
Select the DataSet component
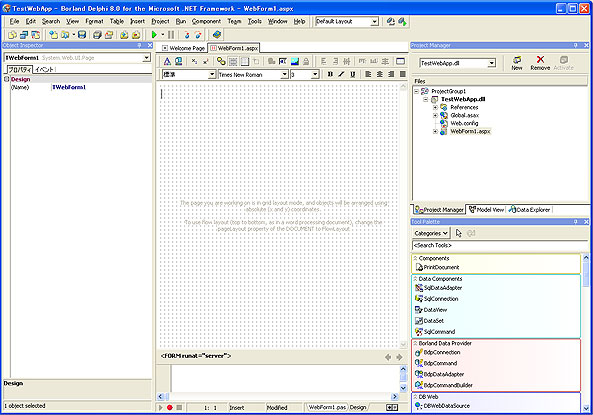[x=429, y=321]
